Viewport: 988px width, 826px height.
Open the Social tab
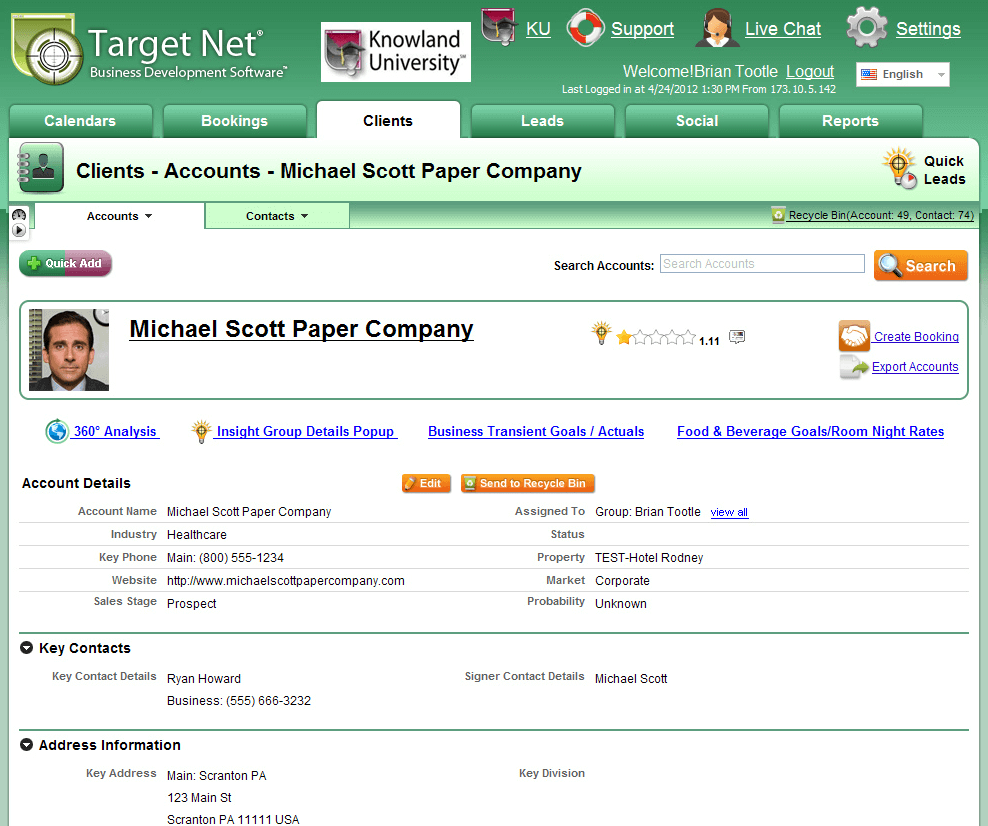tap(697, 121)
